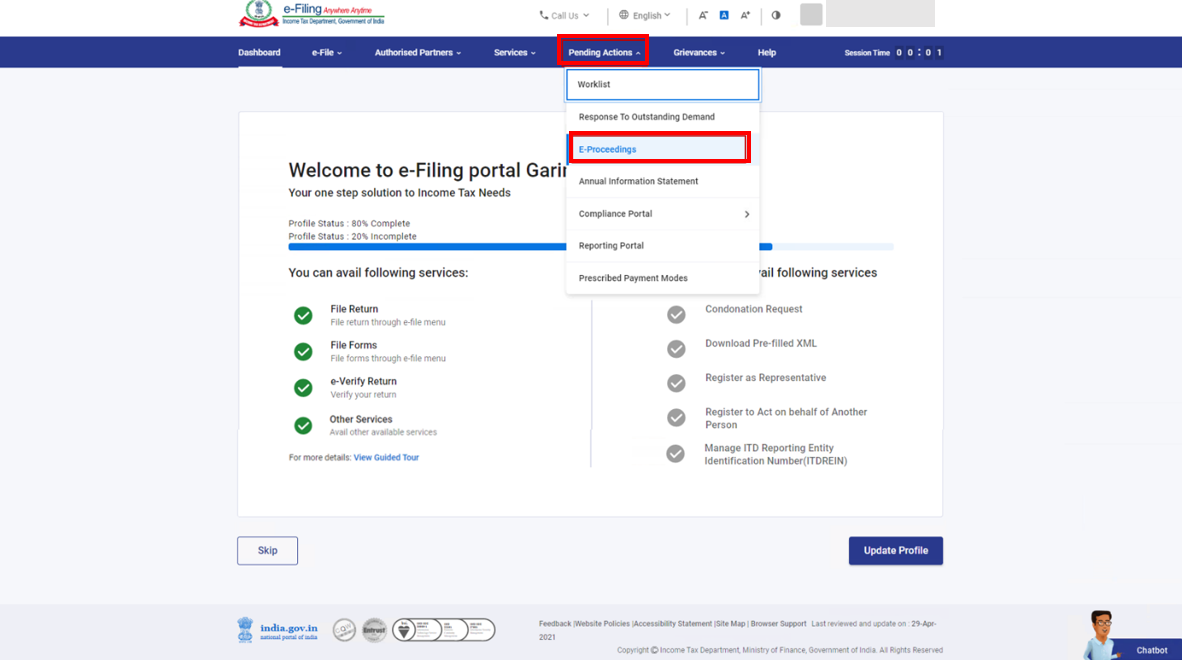Click the e-Filing portal logo
The width and height of the screenshot is (1182, 660).
(x=311, y=14)
